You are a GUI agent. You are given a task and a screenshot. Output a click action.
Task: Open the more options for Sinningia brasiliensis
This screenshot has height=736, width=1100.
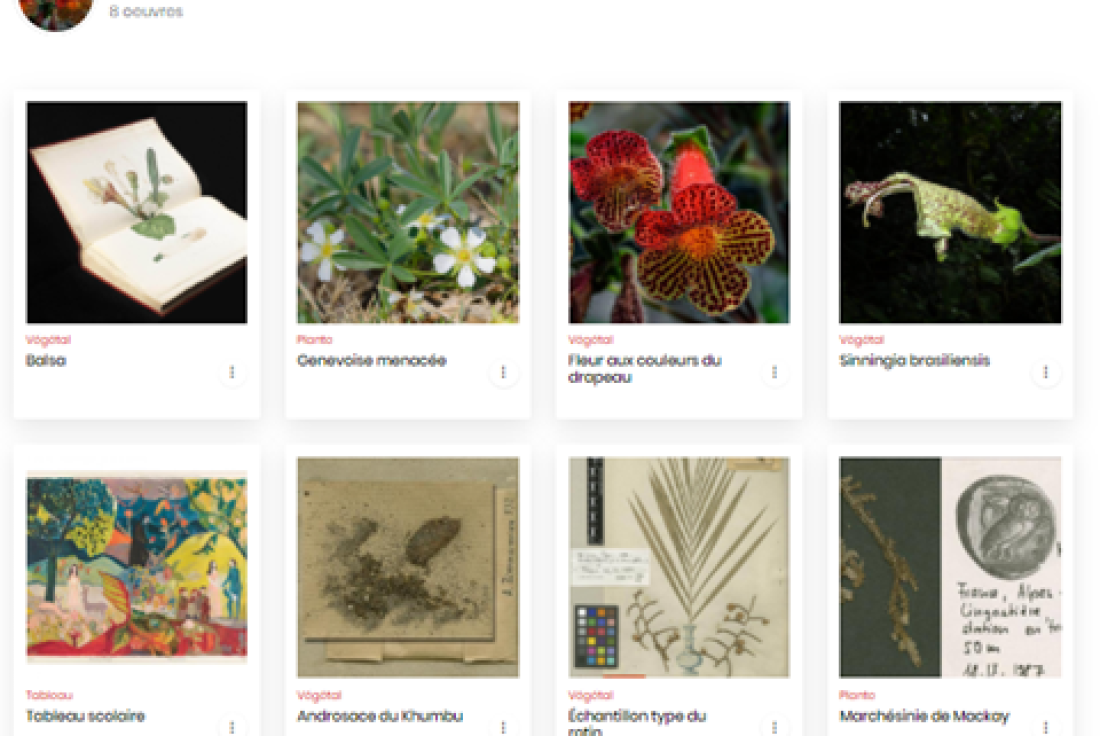click(x=1045, y=372)
